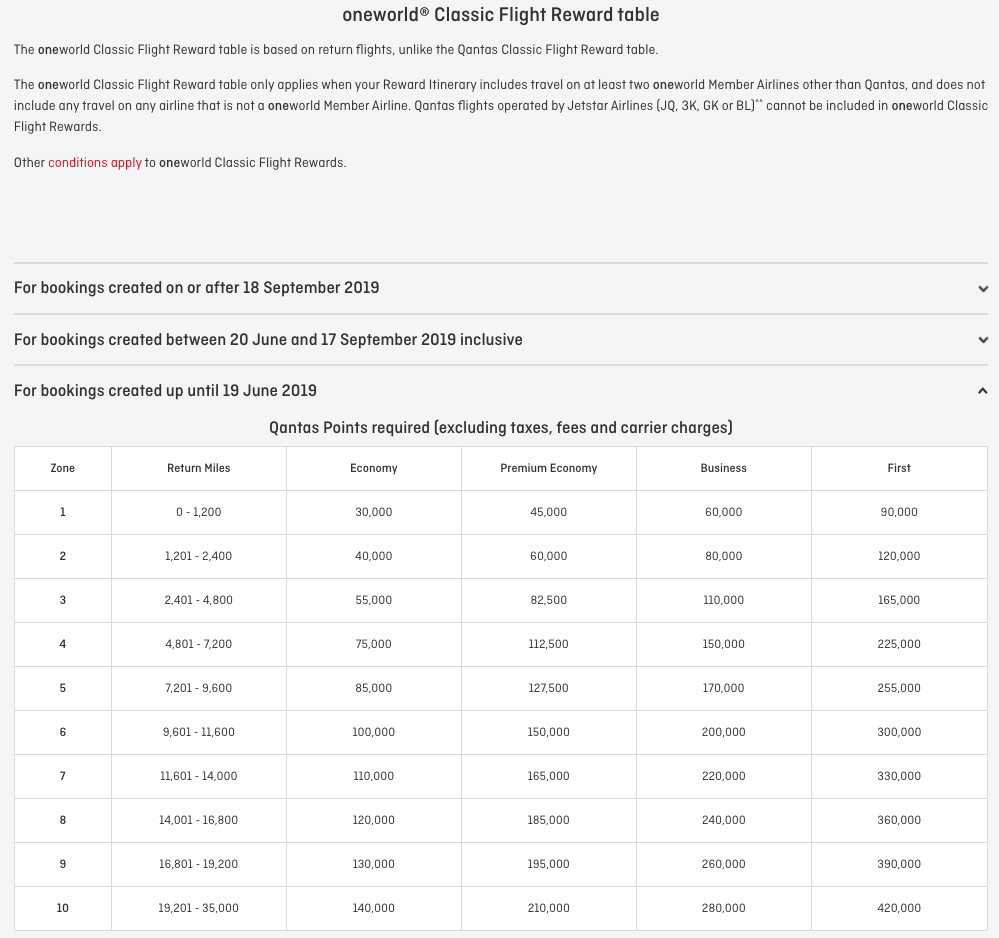Click the Return Miles column header
The height and width of the screenshot is (938, 999).
click(199, 468)
